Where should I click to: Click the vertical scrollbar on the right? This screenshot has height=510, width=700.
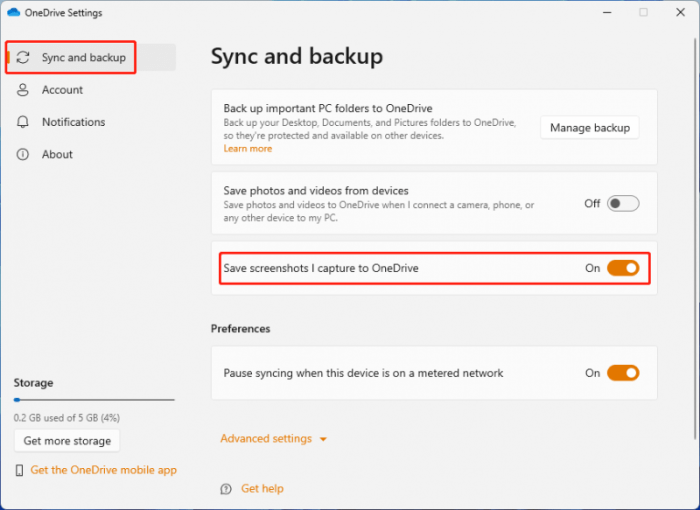tap(695, 239)
